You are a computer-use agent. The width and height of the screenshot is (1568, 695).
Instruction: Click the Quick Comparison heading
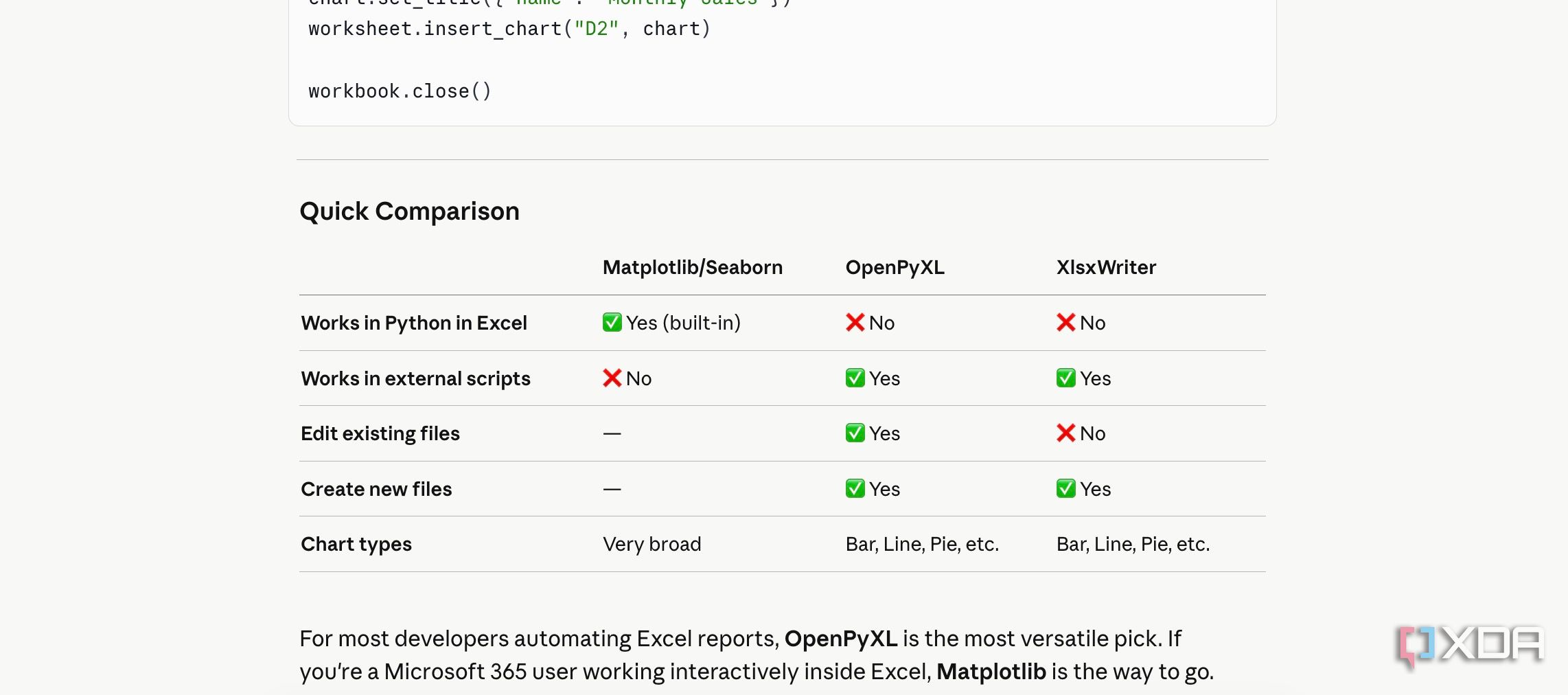(409, 212)
